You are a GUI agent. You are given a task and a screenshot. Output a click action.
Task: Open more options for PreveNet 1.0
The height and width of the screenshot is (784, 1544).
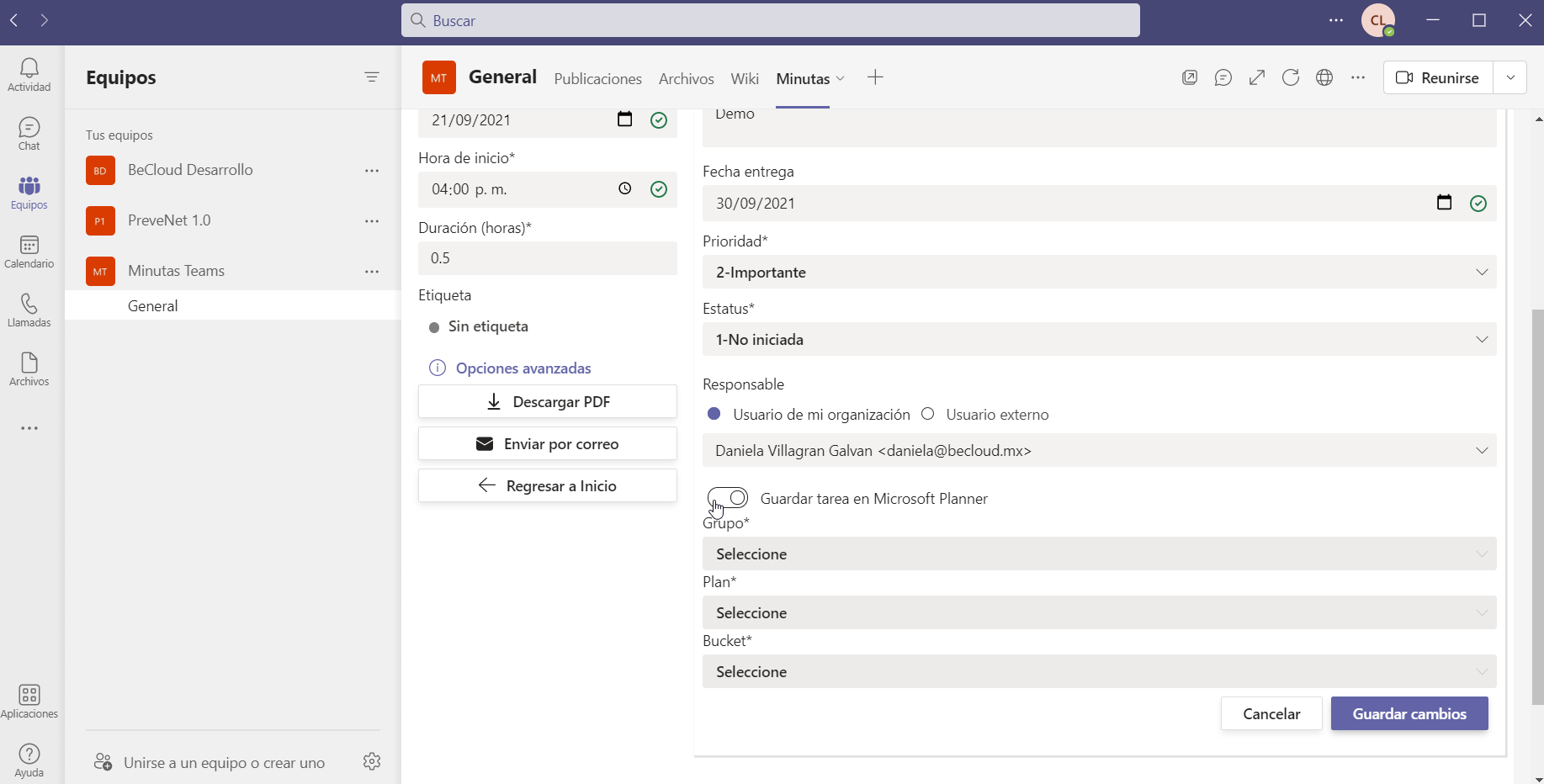[x=372, y=221]
